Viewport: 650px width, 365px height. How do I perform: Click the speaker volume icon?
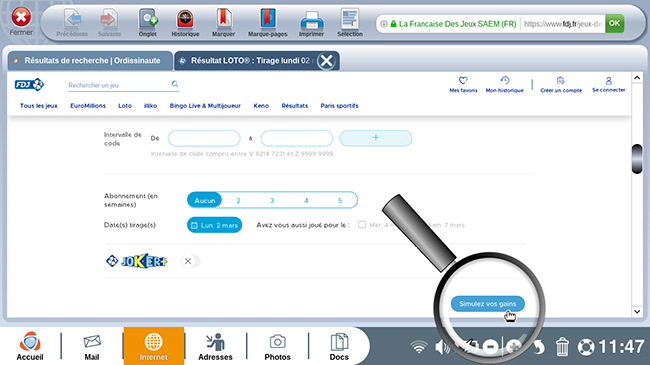click(x=442, y=347)
